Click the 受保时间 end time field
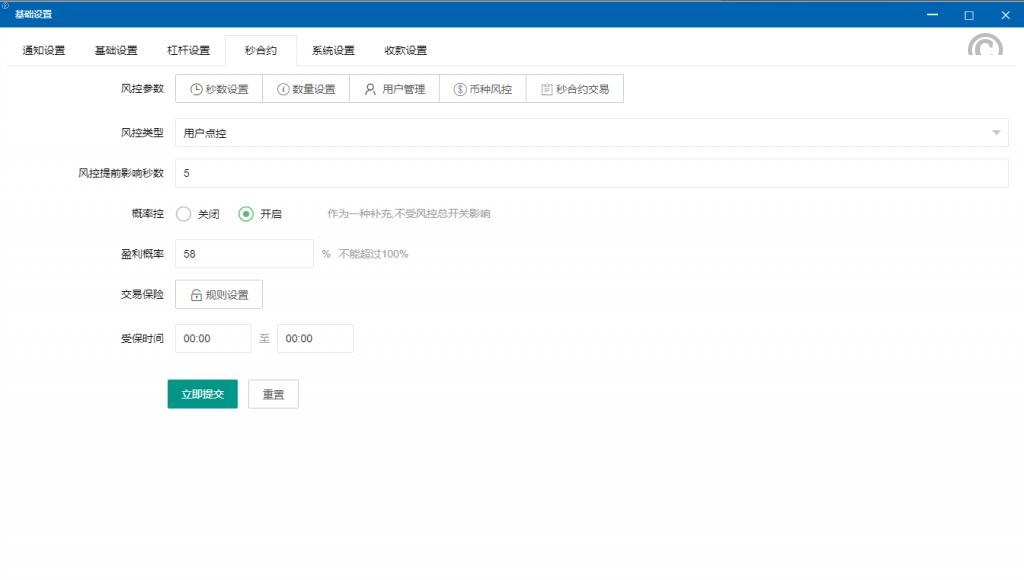The width and height of the screenshot is (1024, 580). pos(315,339)
